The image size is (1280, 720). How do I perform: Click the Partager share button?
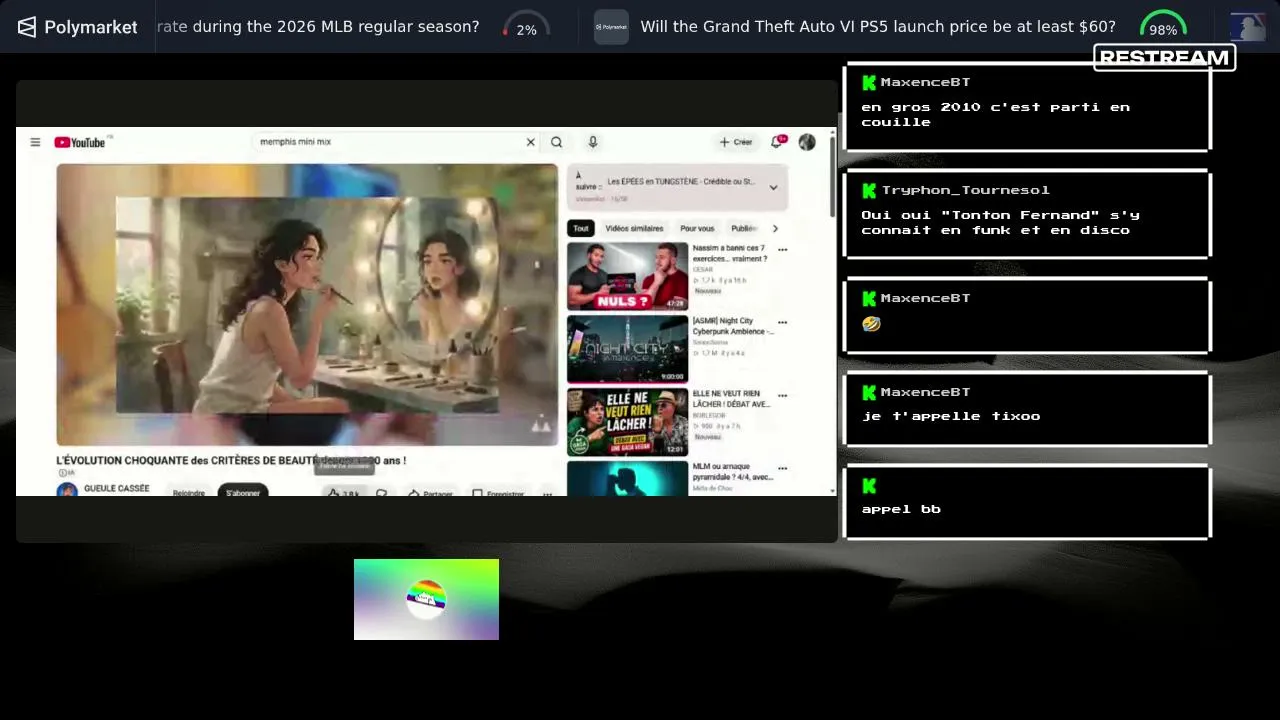coord(430,493)
